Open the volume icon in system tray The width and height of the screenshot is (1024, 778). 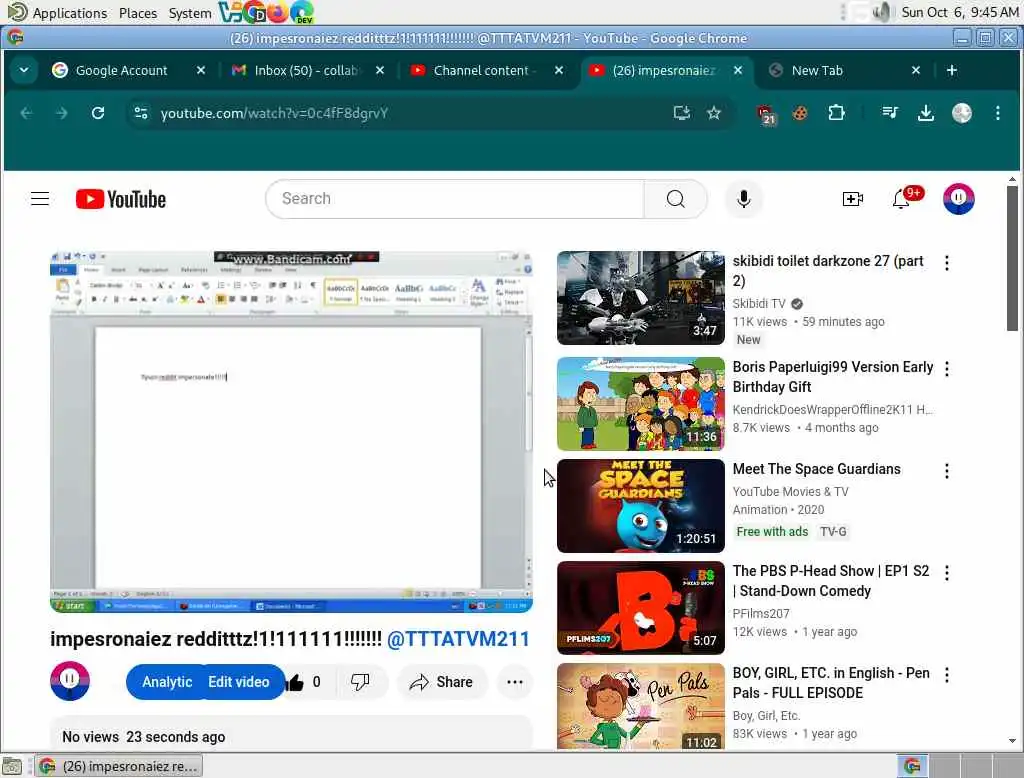tap(881, 12)
